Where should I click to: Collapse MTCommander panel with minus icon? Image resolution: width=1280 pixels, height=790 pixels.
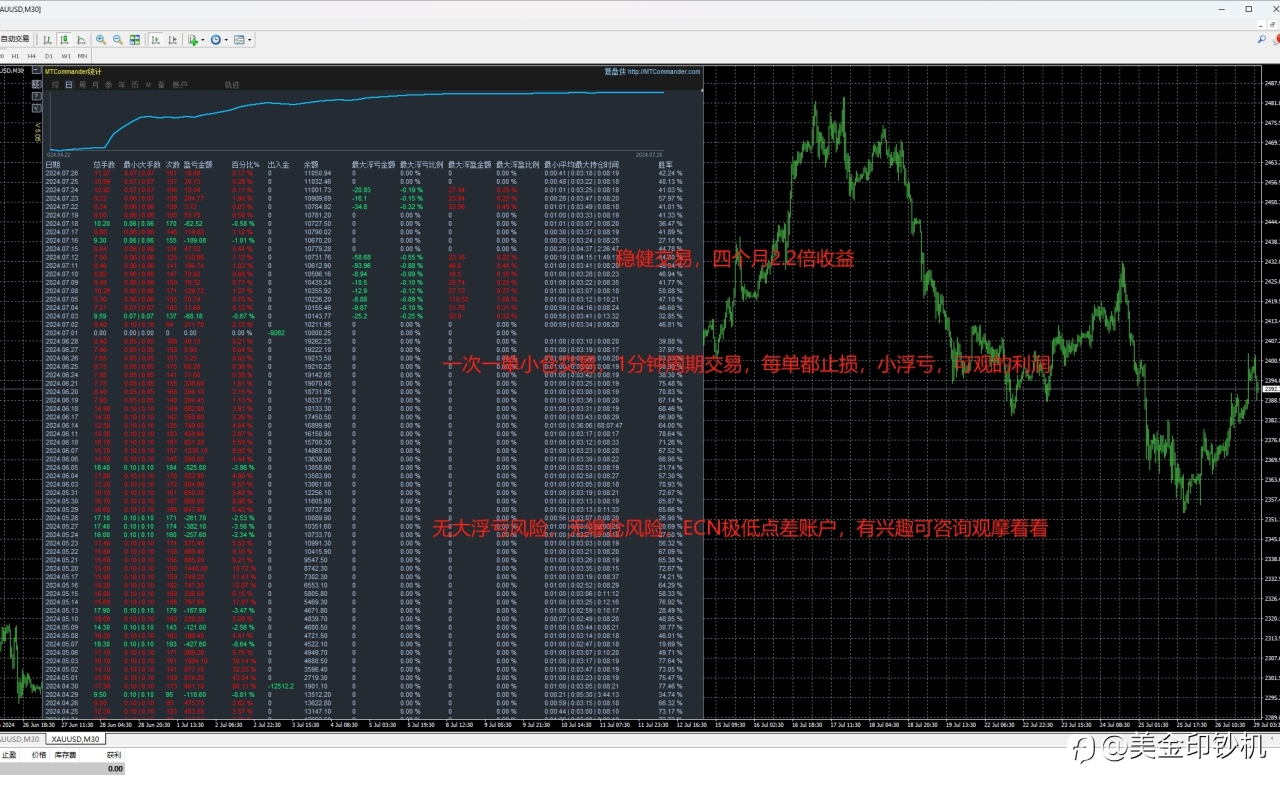(x=38, y=71)
